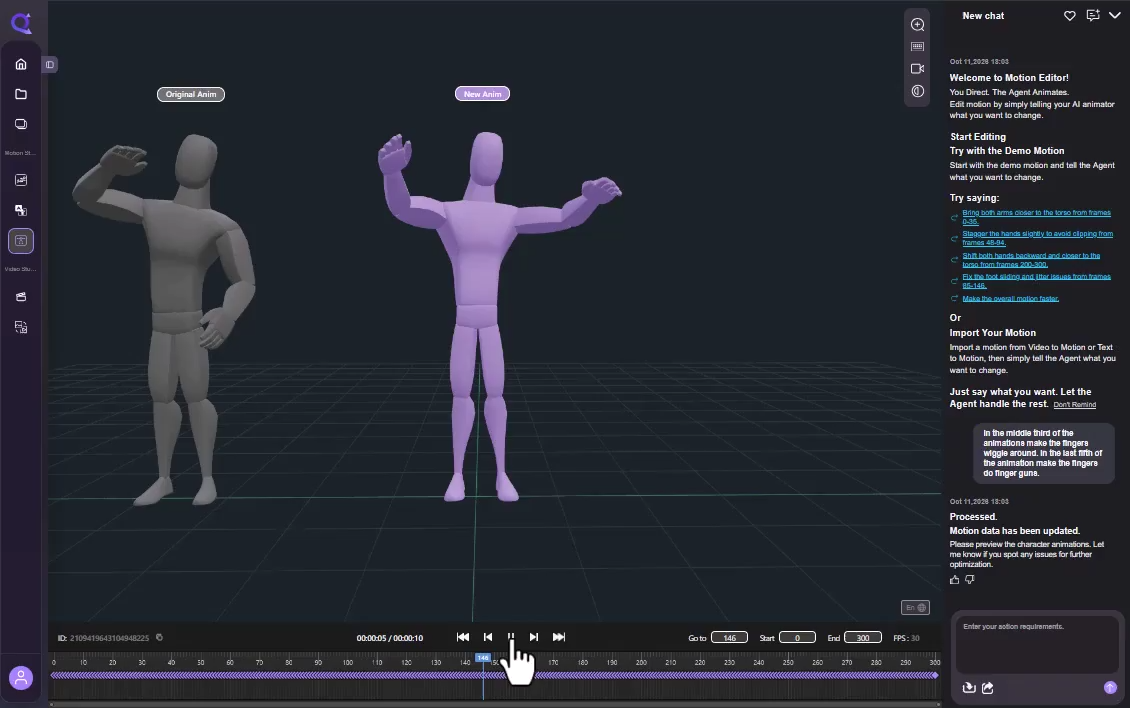Click 'Fix the foot sliding and jitter issues' link
This screenshot has height=708, width=1130.
[x=1036, y=280]
